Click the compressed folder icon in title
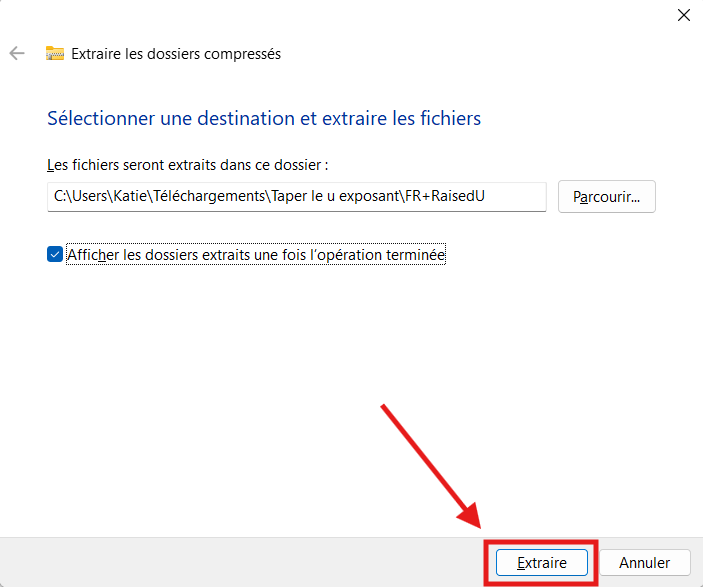The image size is (703, 587). coord(55,54)
